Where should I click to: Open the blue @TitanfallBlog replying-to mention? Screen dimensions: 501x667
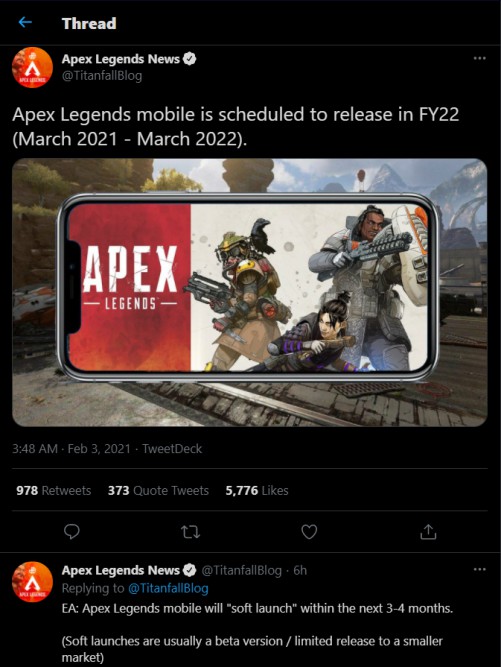click(x=168, y=588)
